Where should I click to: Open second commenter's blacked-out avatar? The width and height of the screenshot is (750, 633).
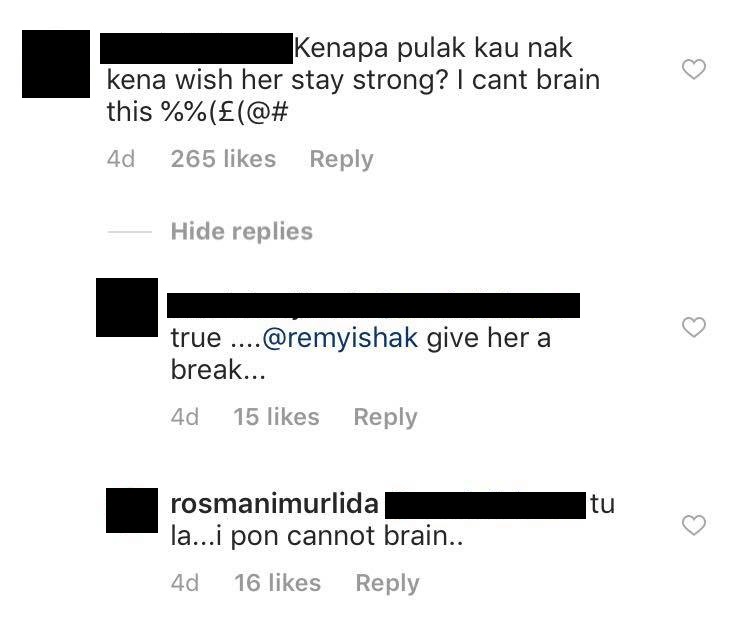pyautogui.click(x=127, y=307)
